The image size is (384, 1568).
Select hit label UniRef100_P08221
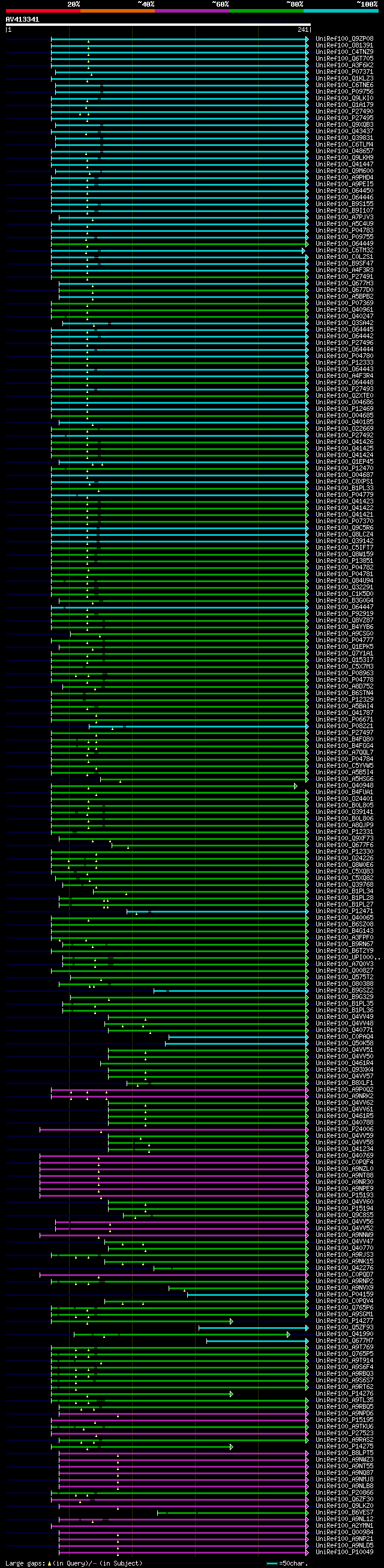[x=344, y=726]
